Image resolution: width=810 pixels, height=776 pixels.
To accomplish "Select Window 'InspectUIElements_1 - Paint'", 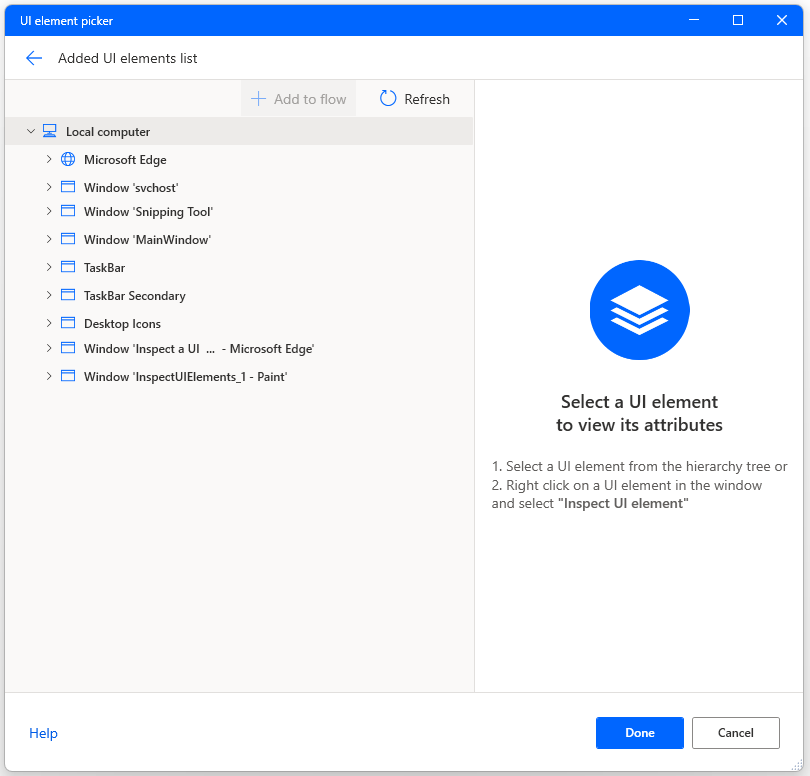I will [x=185, y=377].
